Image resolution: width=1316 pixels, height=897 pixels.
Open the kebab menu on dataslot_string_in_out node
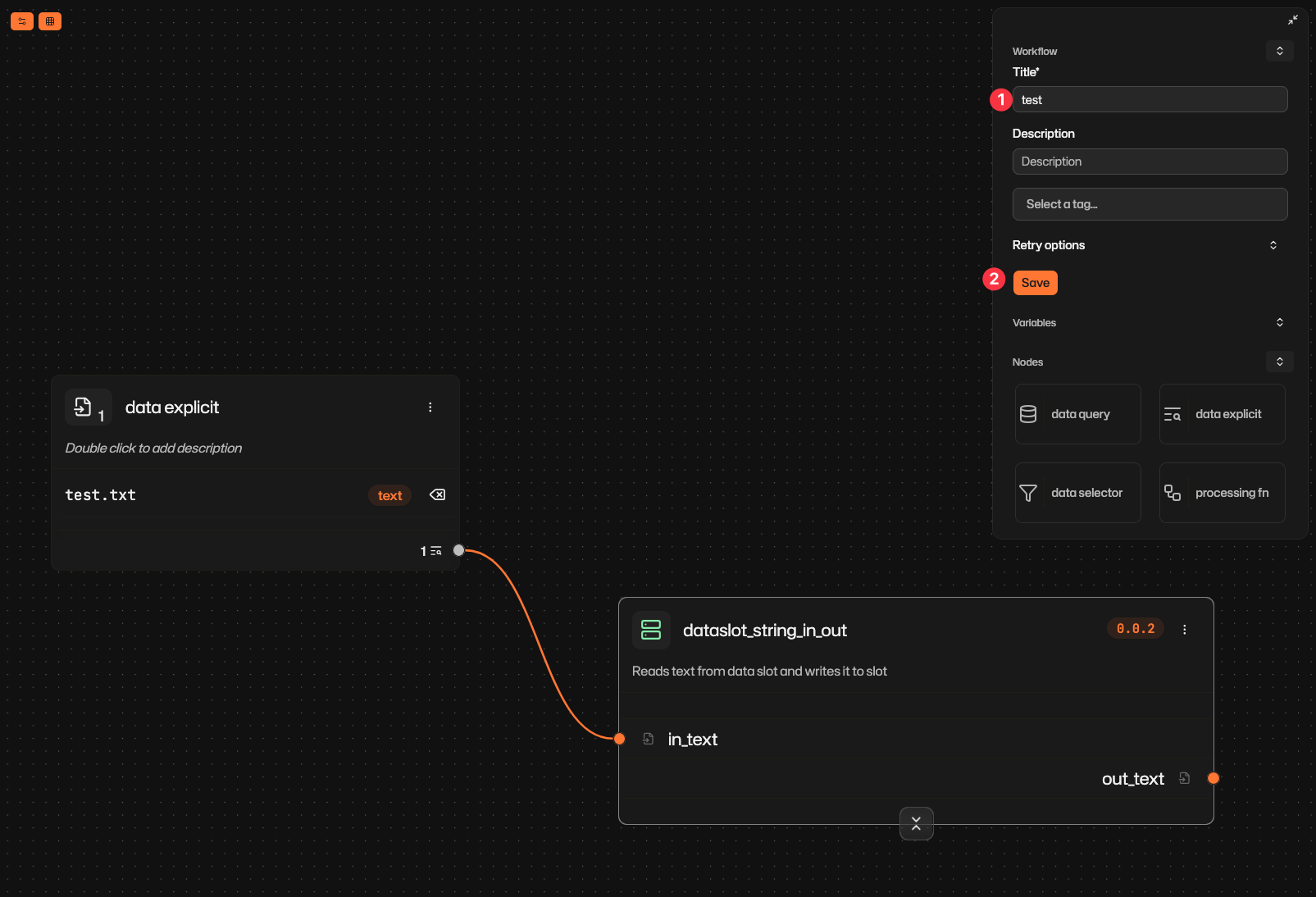coord(1184,629)
